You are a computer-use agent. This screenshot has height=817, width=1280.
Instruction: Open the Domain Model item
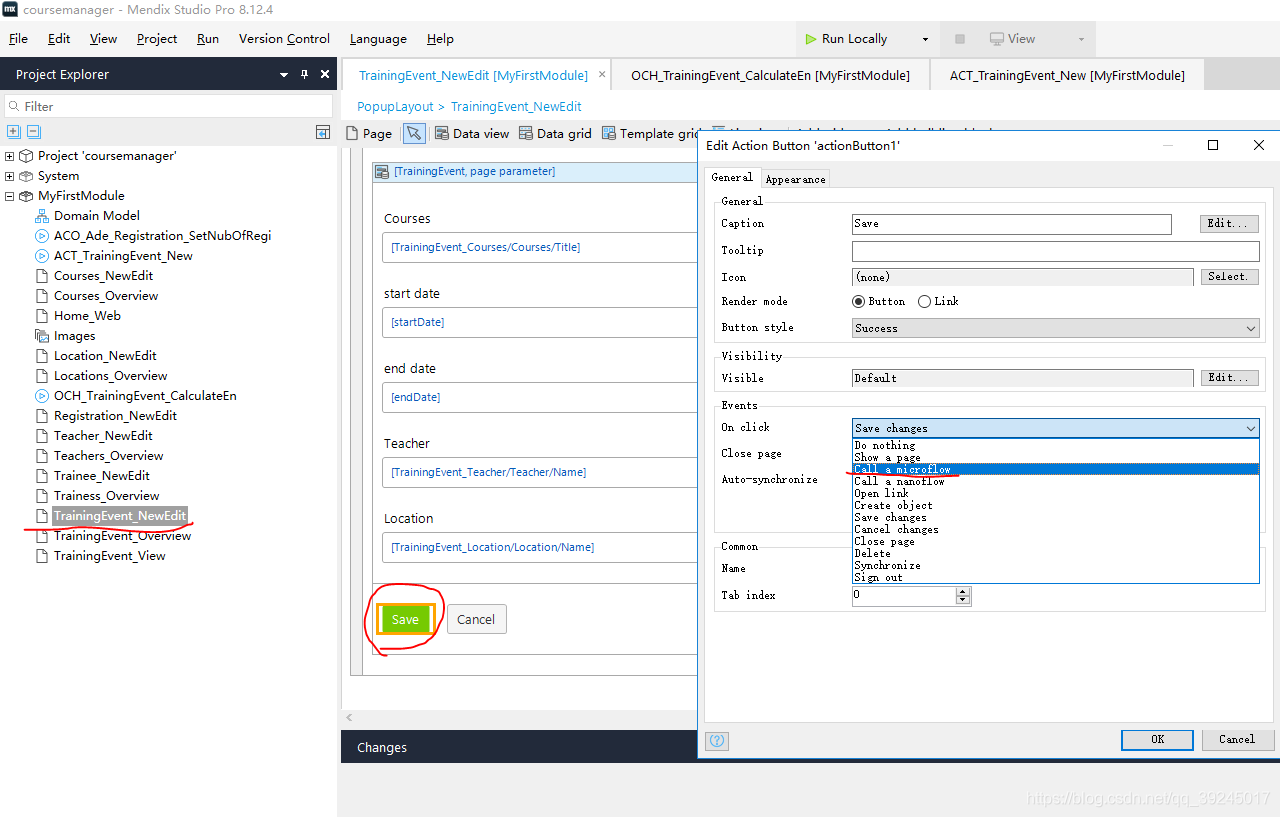(x=96, y=215)
